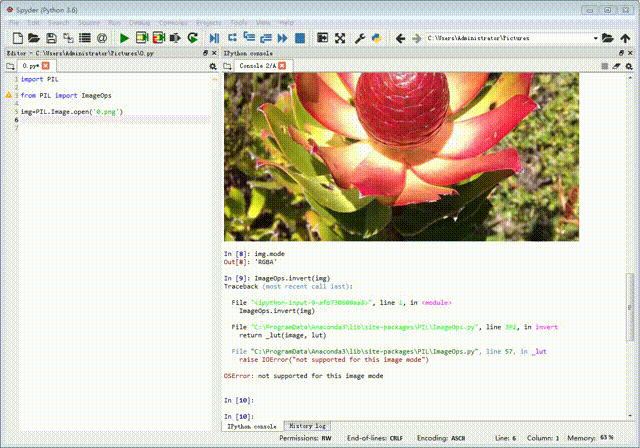
Task: Toggle fullscreen mode icon
Action: 340,38
